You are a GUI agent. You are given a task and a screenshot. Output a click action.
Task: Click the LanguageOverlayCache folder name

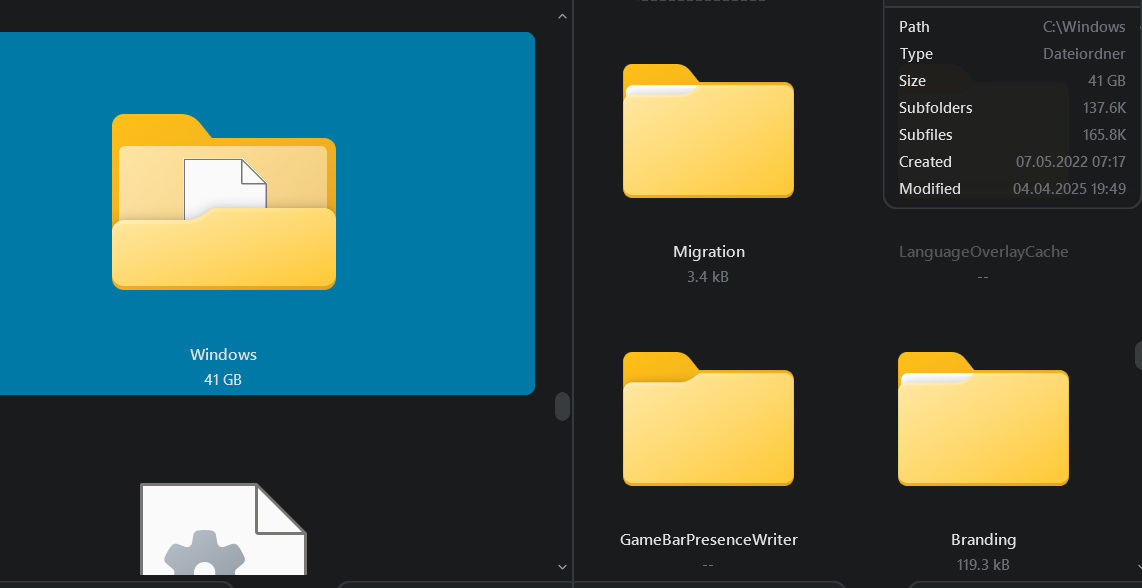983,252
